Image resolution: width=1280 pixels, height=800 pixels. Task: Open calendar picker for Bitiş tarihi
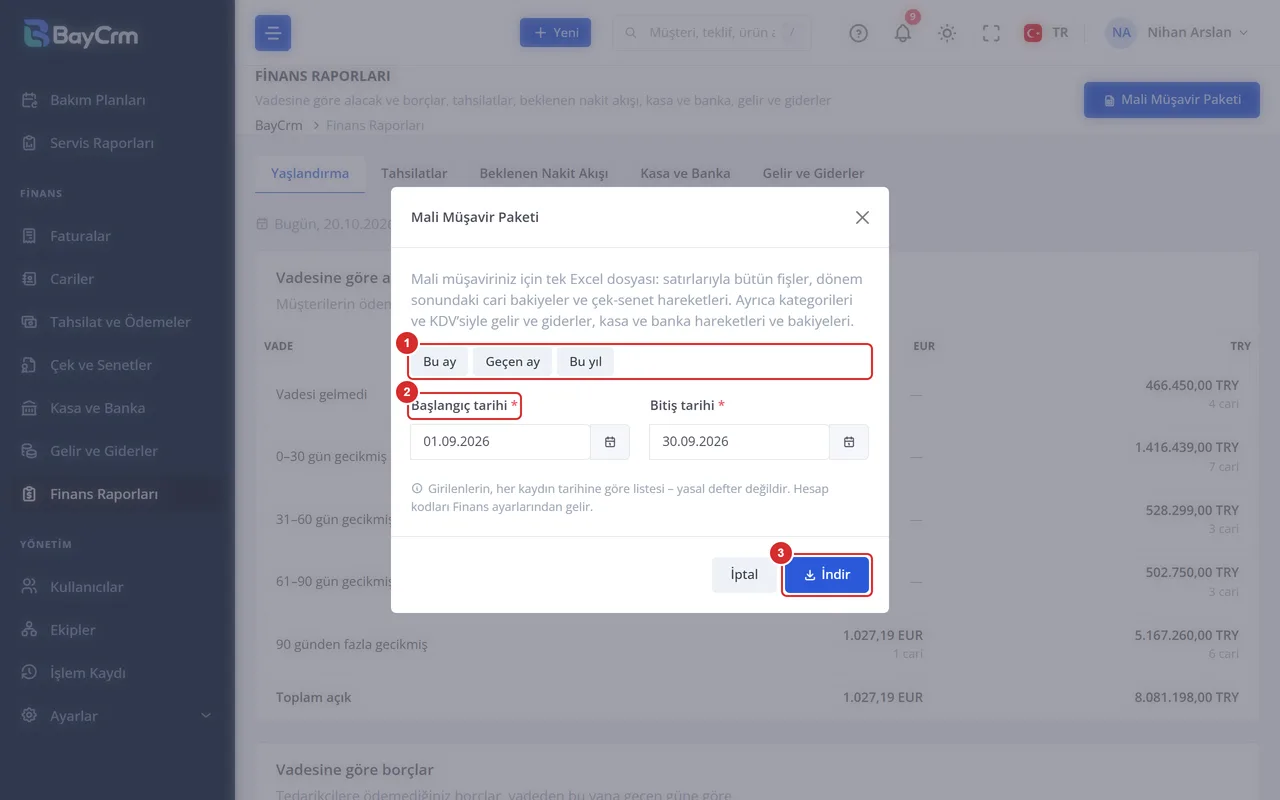849,442
